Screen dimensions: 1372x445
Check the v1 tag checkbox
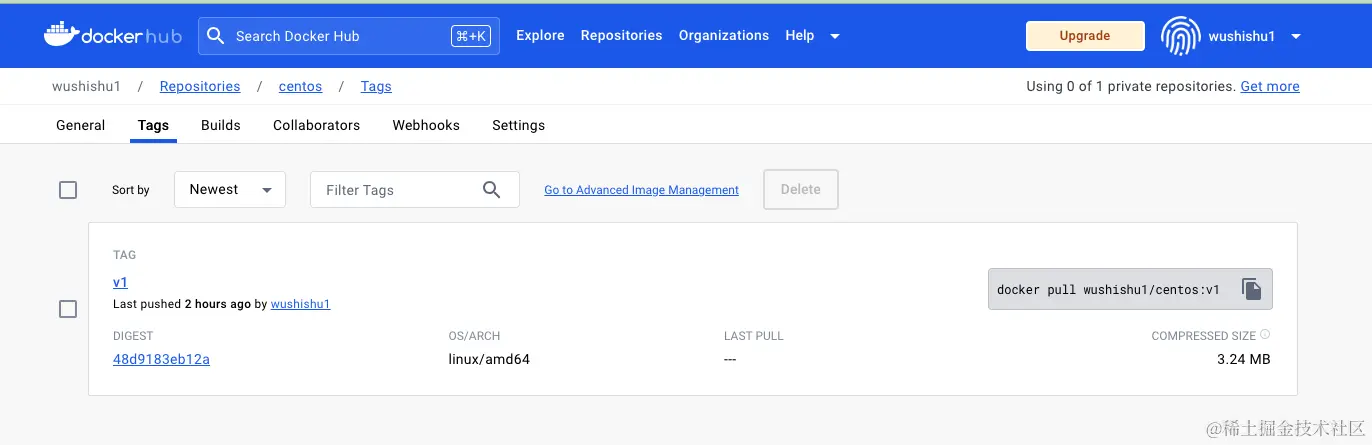(x=68, y=309)
